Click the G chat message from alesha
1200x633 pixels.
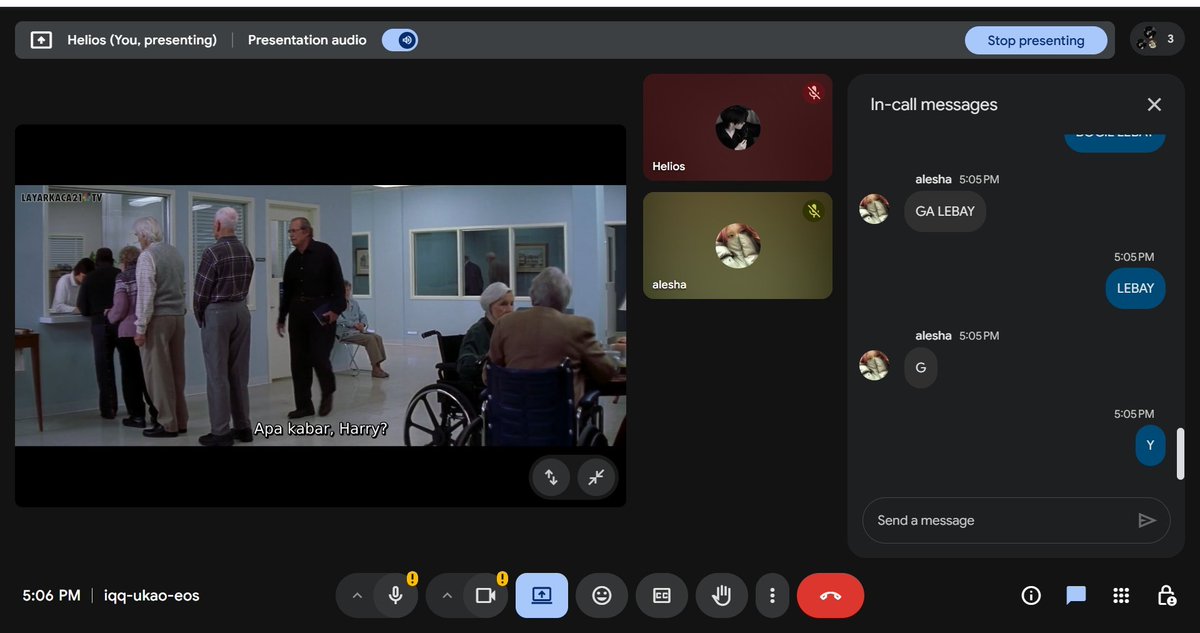pyautogui.click(x=921, y=367)
